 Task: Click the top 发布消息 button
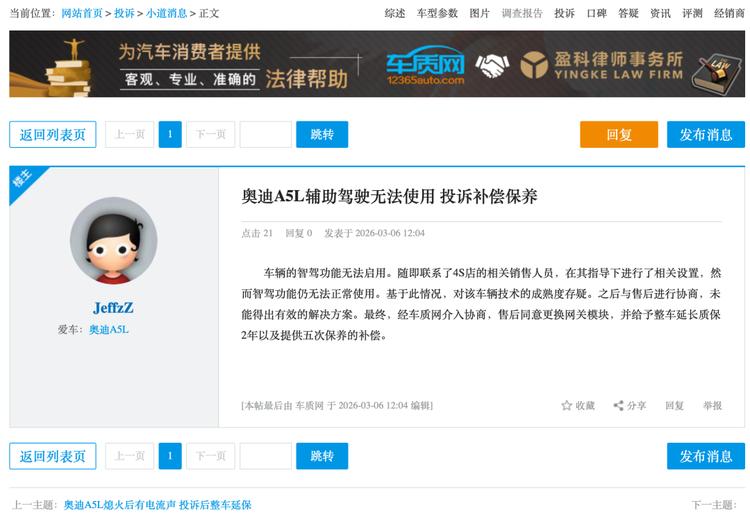point(705,134)
